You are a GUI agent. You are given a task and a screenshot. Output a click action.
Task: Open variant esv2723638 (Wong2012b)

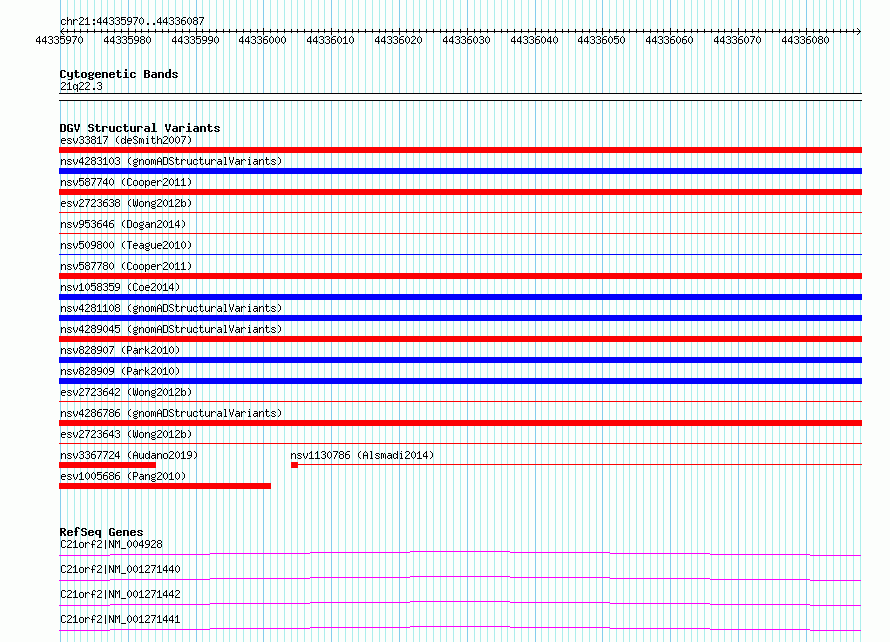126,203
